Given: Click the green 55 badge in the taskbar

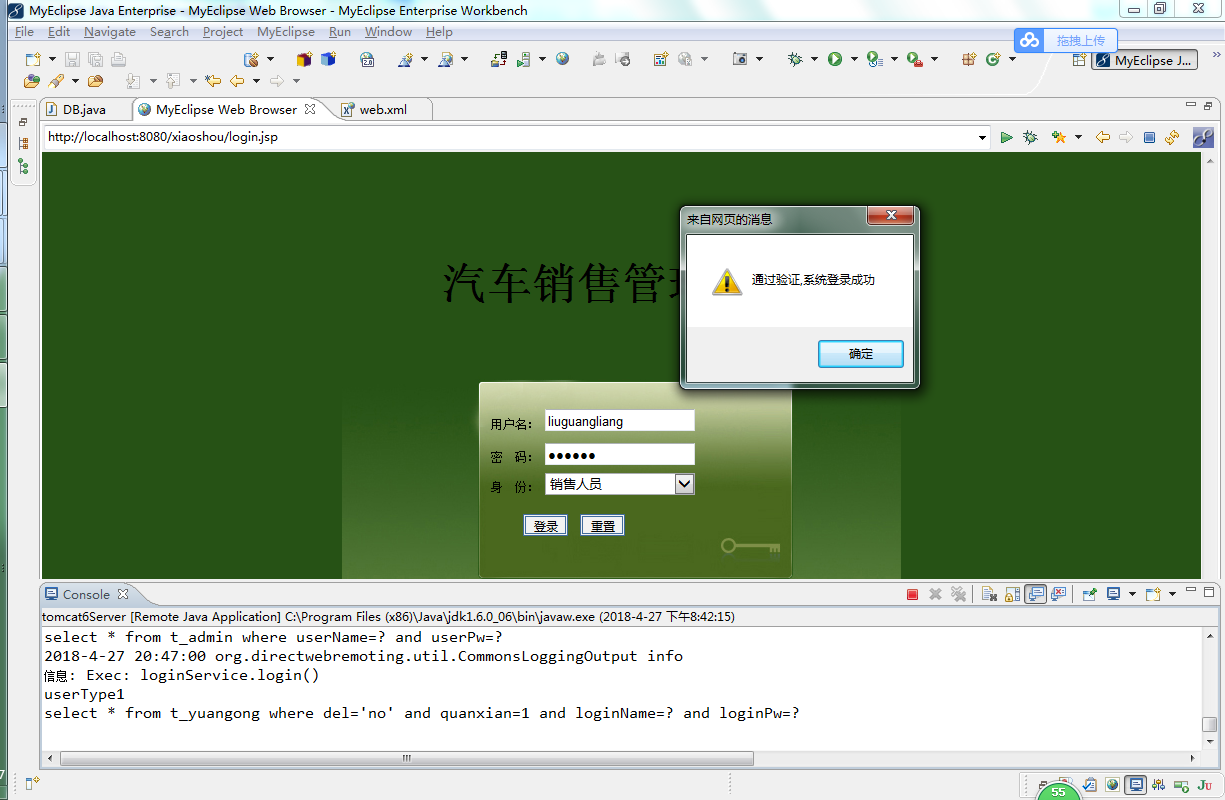Looking at the screenshot, I should click(x=1058, y=791).
